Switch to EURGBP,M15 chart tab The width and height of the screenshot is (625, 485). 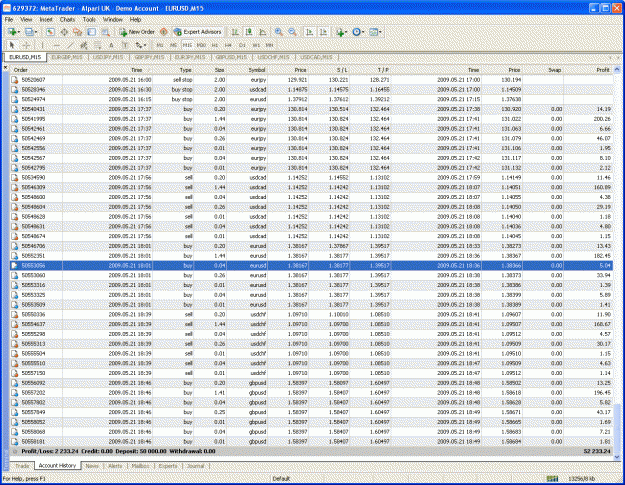67,57
